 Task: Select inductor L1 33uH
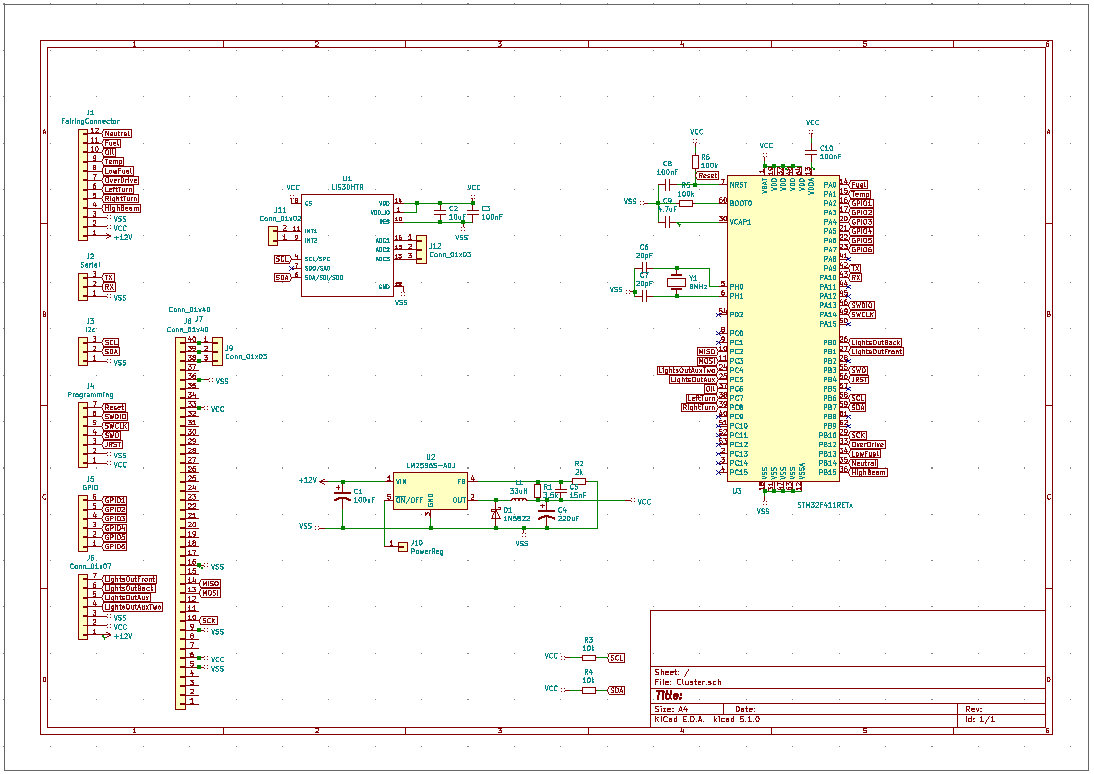click(518, 500)
